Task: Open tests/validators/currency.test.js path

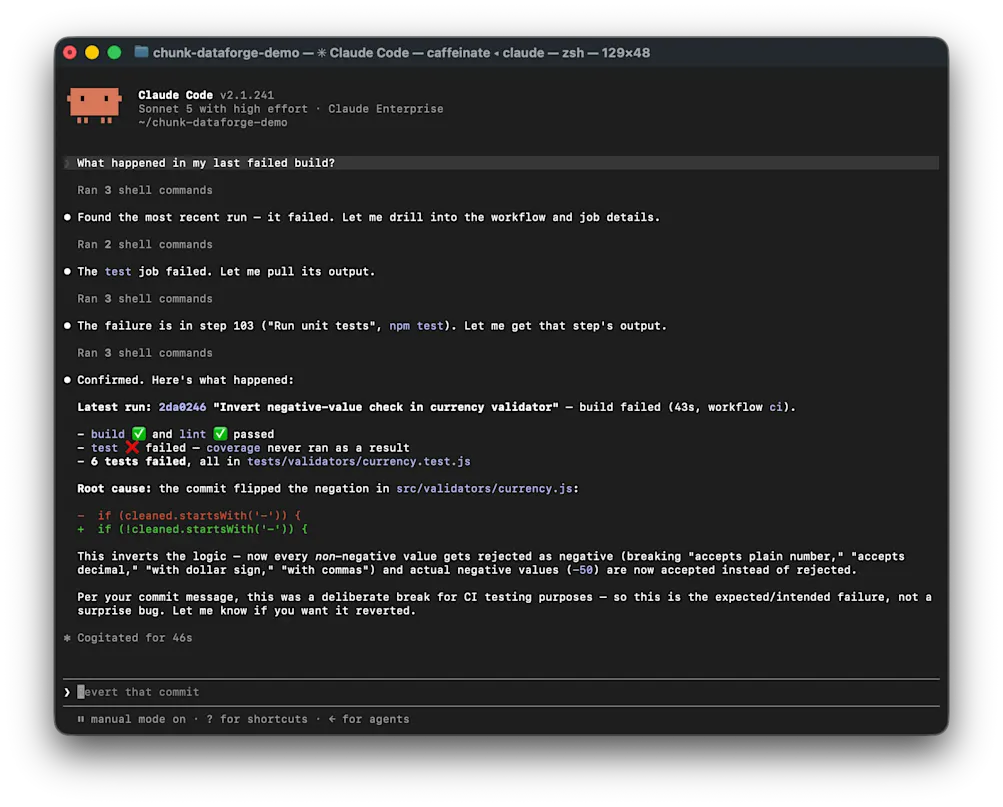Action: (359, 461)
